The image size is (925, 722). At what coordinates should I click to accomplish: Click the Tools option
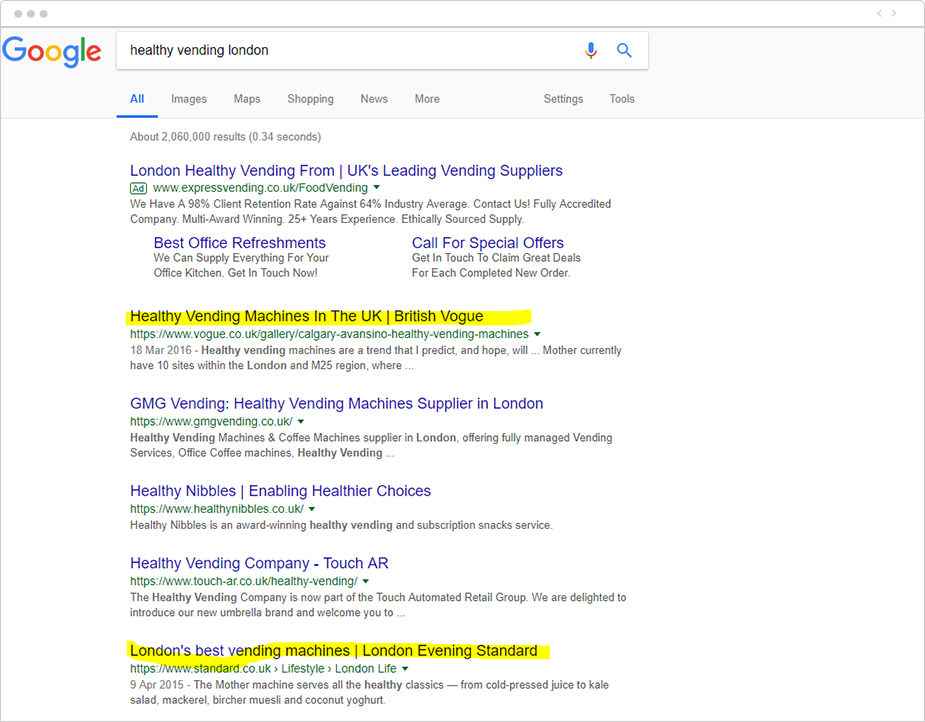pyautogui.click(x=621, y=99)
